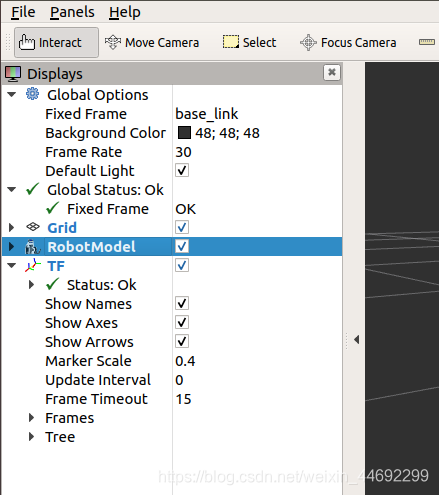
Task: Open the Help menu
Action: [125, 12]
